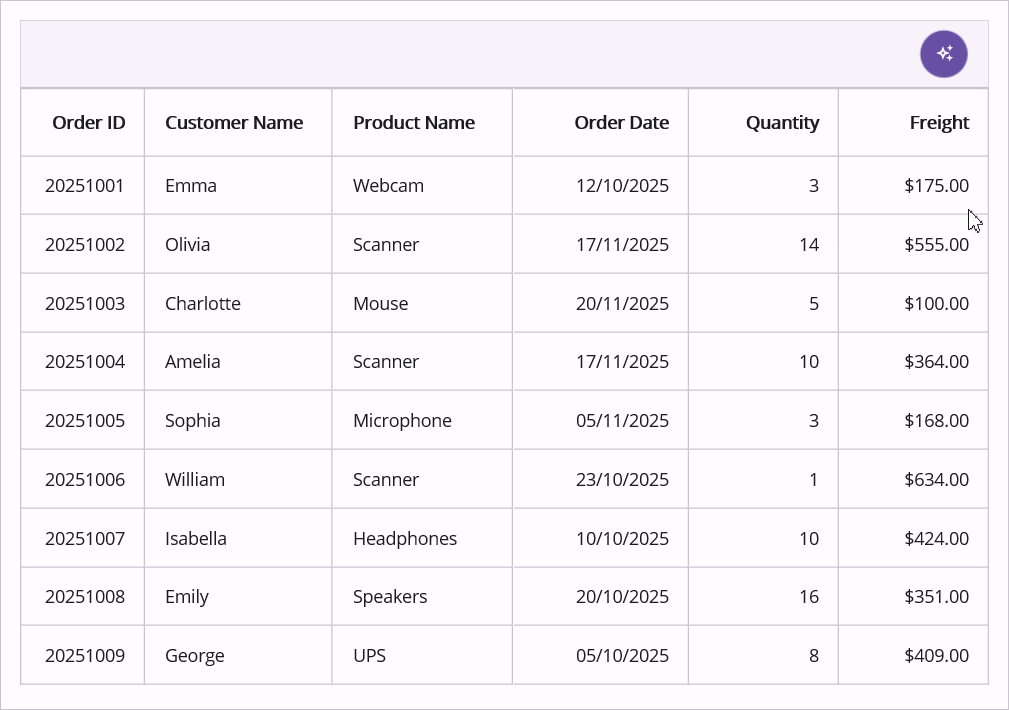
Task: Click order date 20/10/2025 for Emily
Action: 622,597
